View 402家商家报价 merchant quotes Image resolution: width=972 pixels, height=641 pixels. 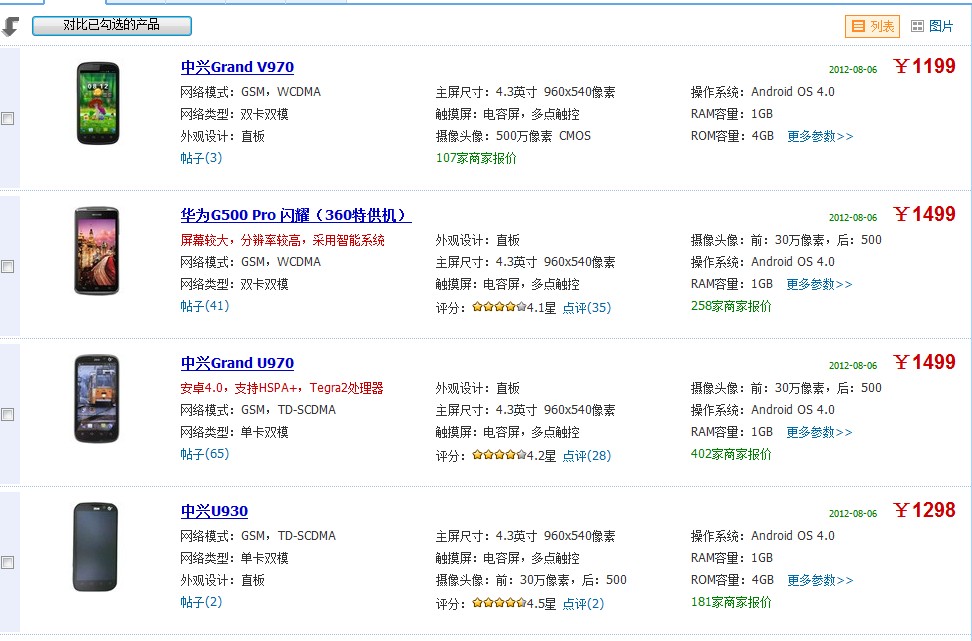coord(731,454)
